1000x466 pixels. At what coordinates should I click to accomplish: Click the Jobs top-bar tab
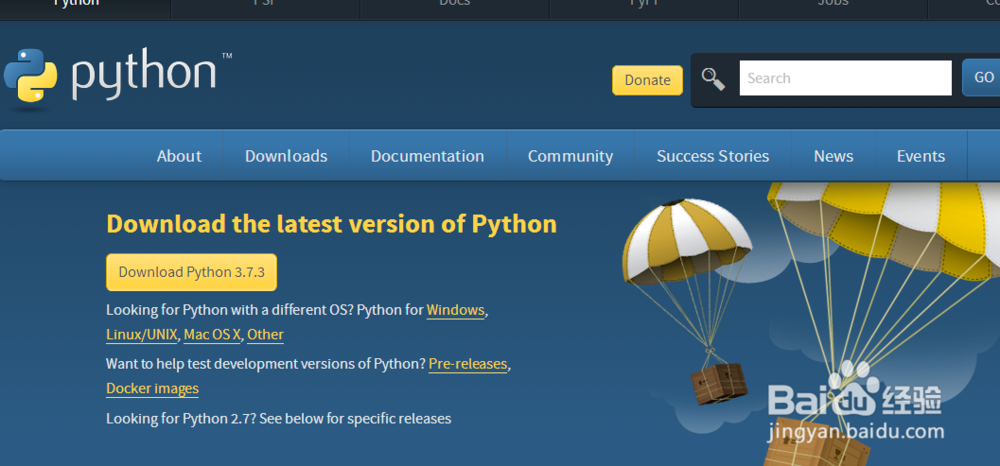tap(833, 5)
